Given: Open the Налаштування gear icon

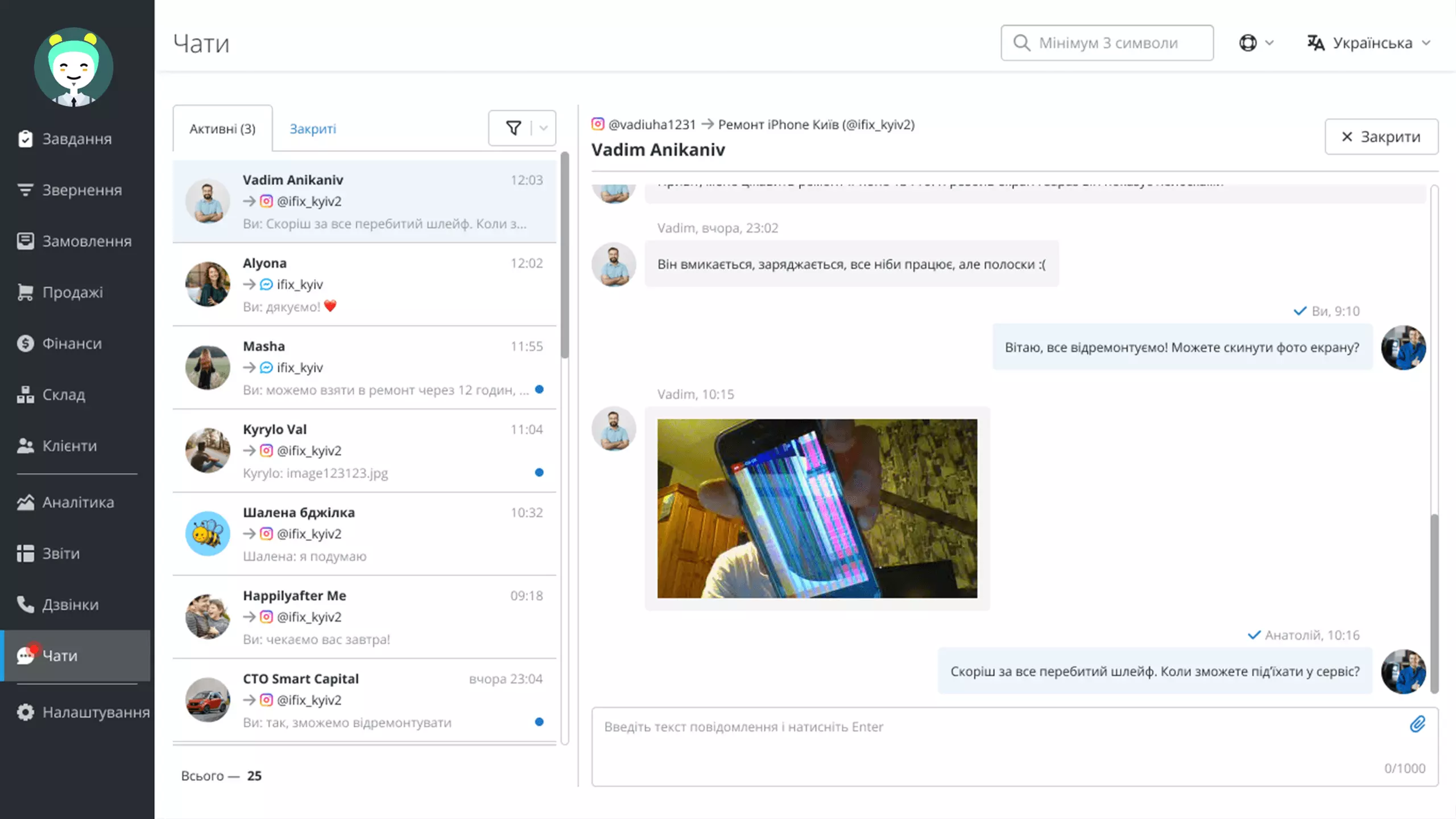Looking at the screenshot, I should click(x=25, y=712).
